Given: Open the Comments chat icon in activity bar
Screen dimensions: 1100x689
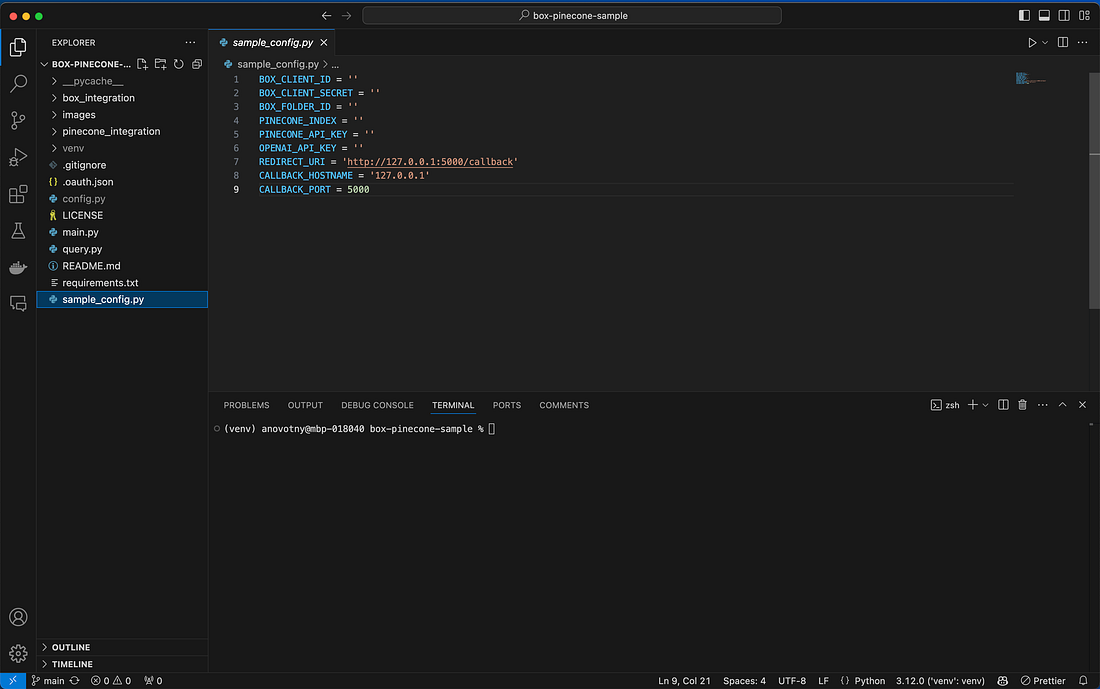Looking at the screenshot, I should click(x=18, y=303).
